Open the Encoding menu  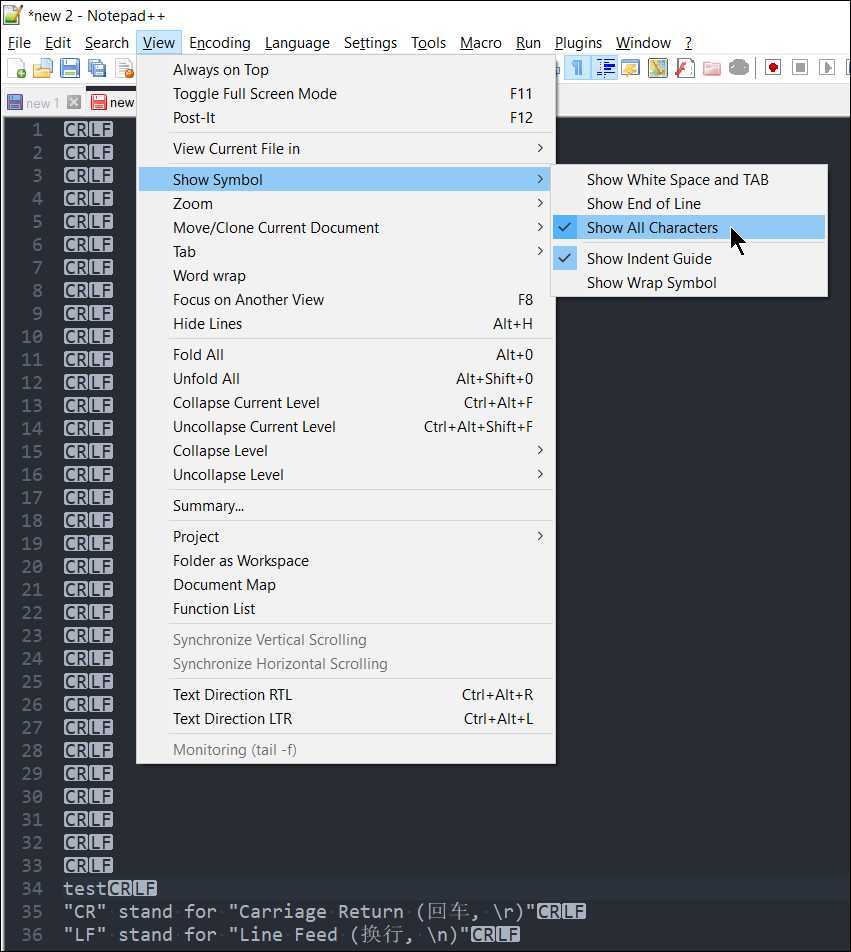(220, 43)
